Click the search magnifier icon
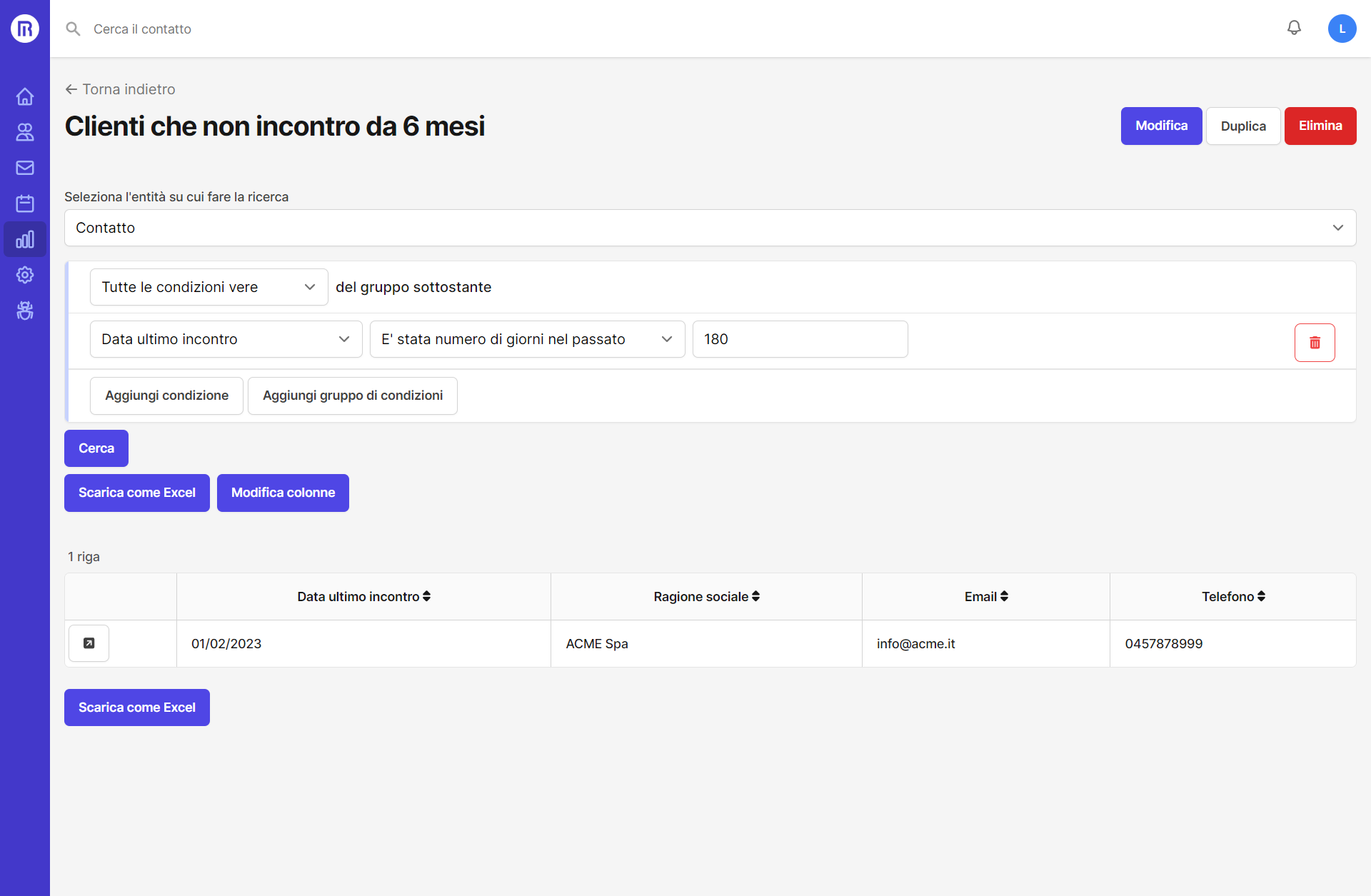This screenshot has width=1371, height=896. [73, 29]
